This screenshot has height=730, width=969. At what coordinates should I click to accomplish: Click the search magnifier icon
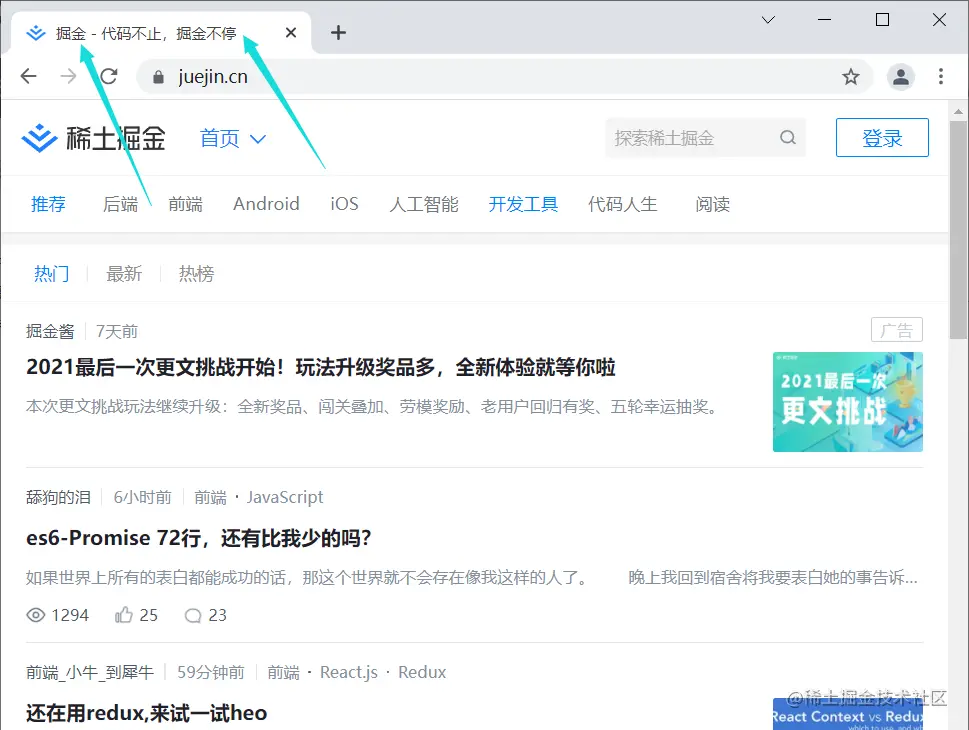point(787,137)
